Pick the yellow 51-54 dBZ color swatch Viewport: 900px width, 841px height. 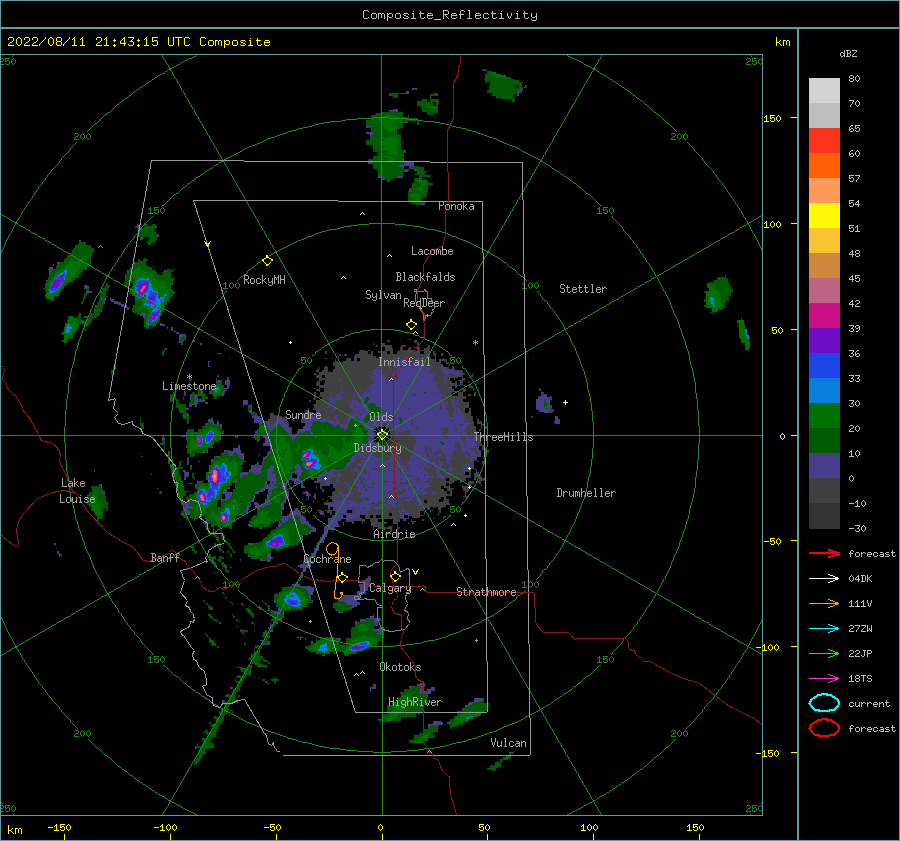click(824, 216)
